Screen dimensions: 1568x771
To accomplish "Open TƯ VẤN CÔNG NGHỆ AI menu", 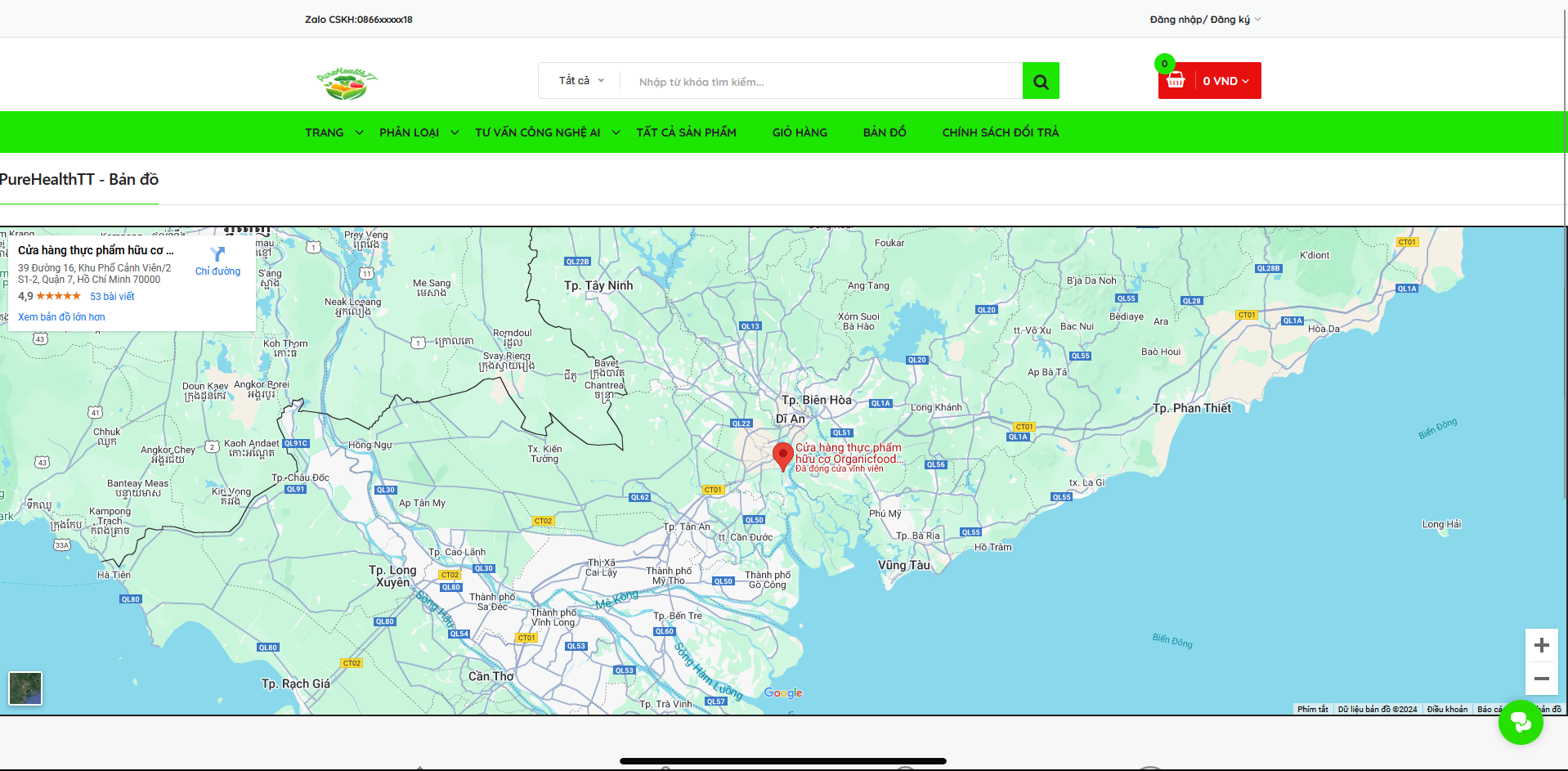I will click(x=537, y=132).
